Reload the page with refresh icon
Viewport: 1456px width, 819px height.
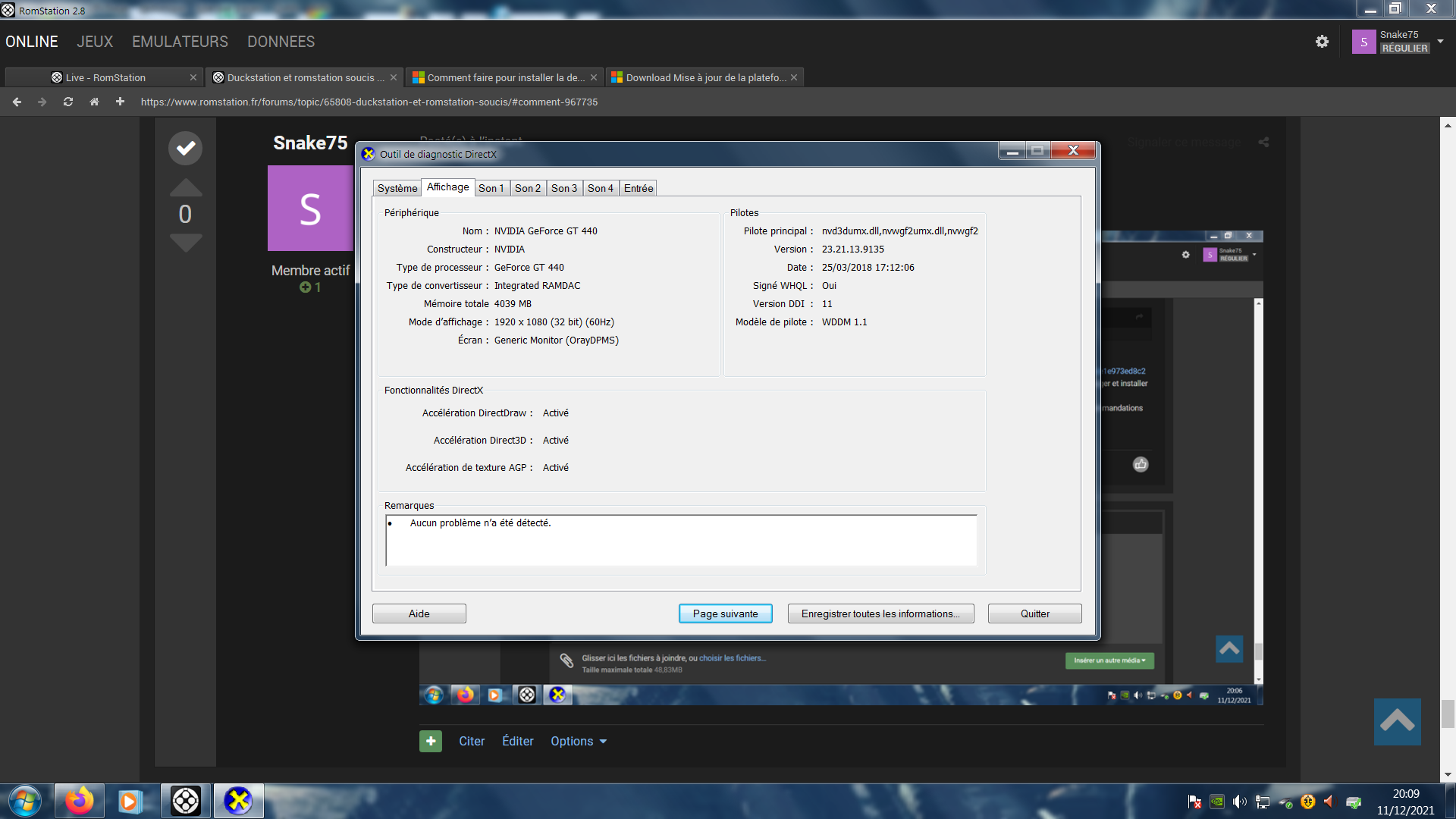68,102
